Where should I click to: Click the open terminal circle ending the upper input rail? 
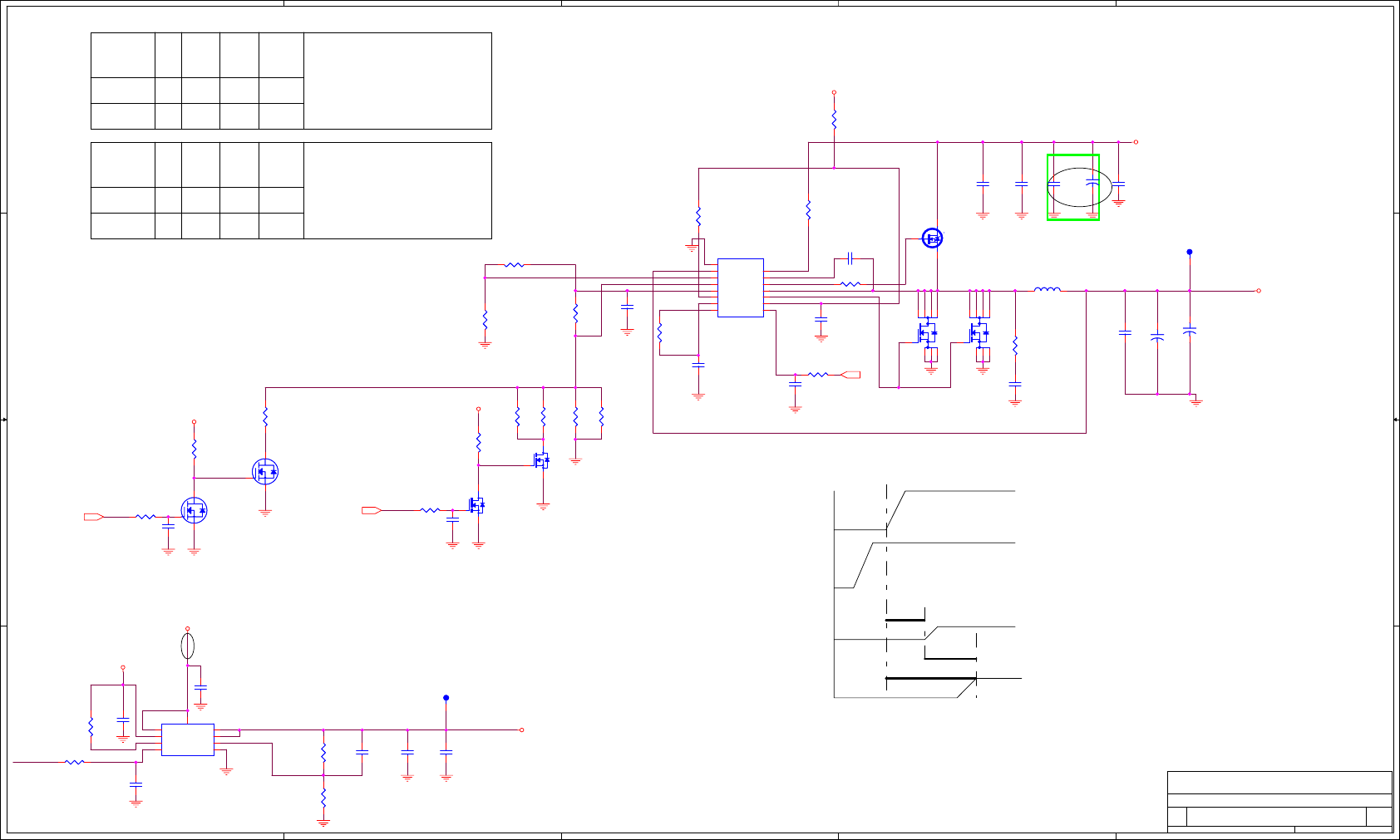pos(1136,142)
